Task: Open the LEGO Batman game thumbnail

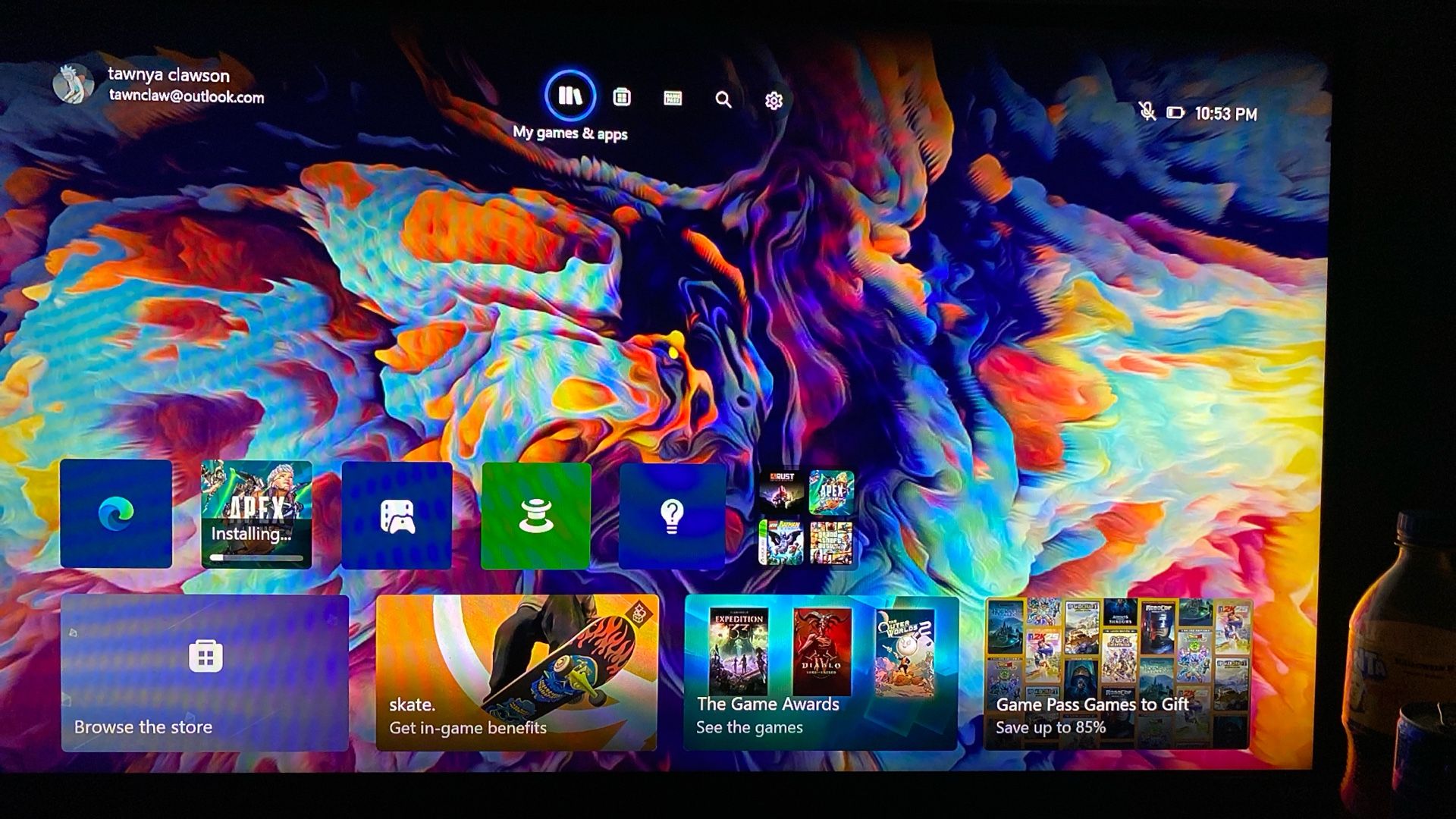Action: [x=781, y=542]
